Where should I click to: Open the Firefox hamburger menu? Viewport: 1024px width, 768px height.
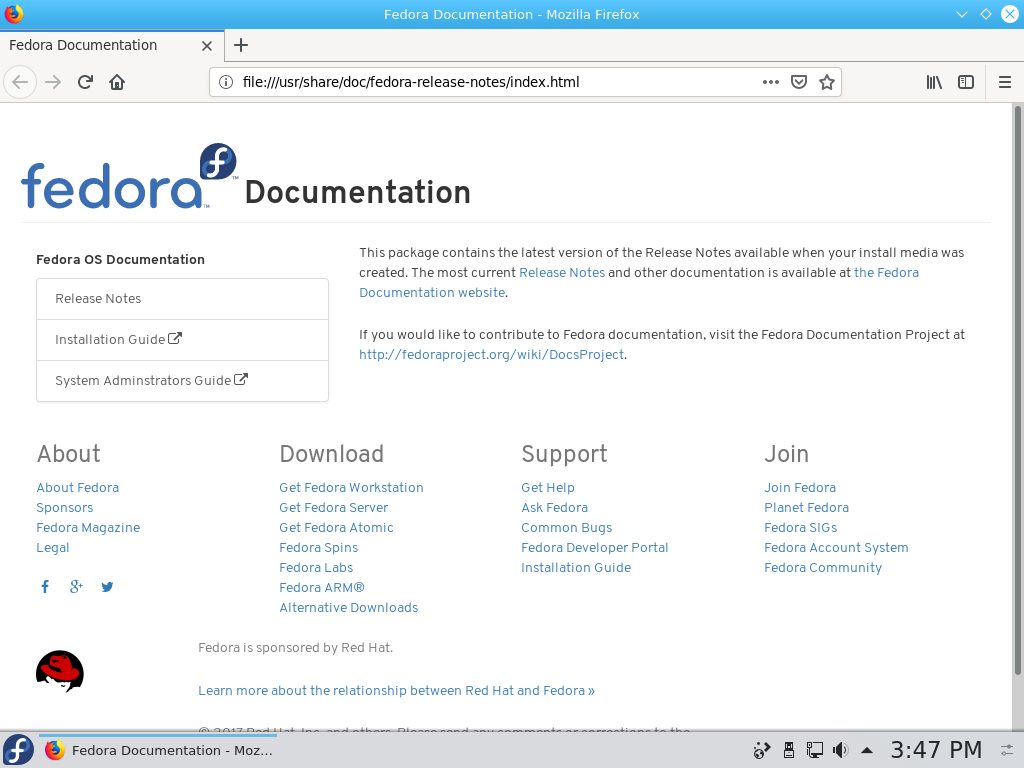click(x=1005, y=82)
